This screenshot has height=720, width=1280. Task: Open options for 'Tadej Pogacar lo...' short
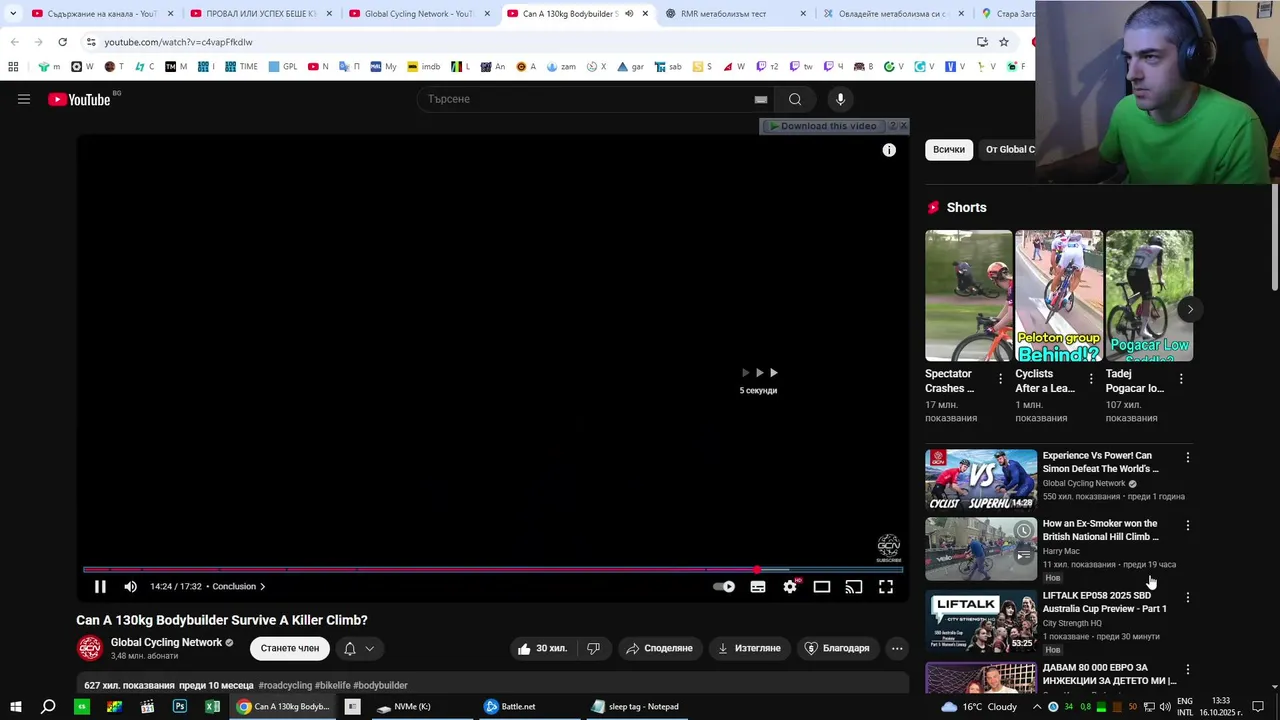1181,379
